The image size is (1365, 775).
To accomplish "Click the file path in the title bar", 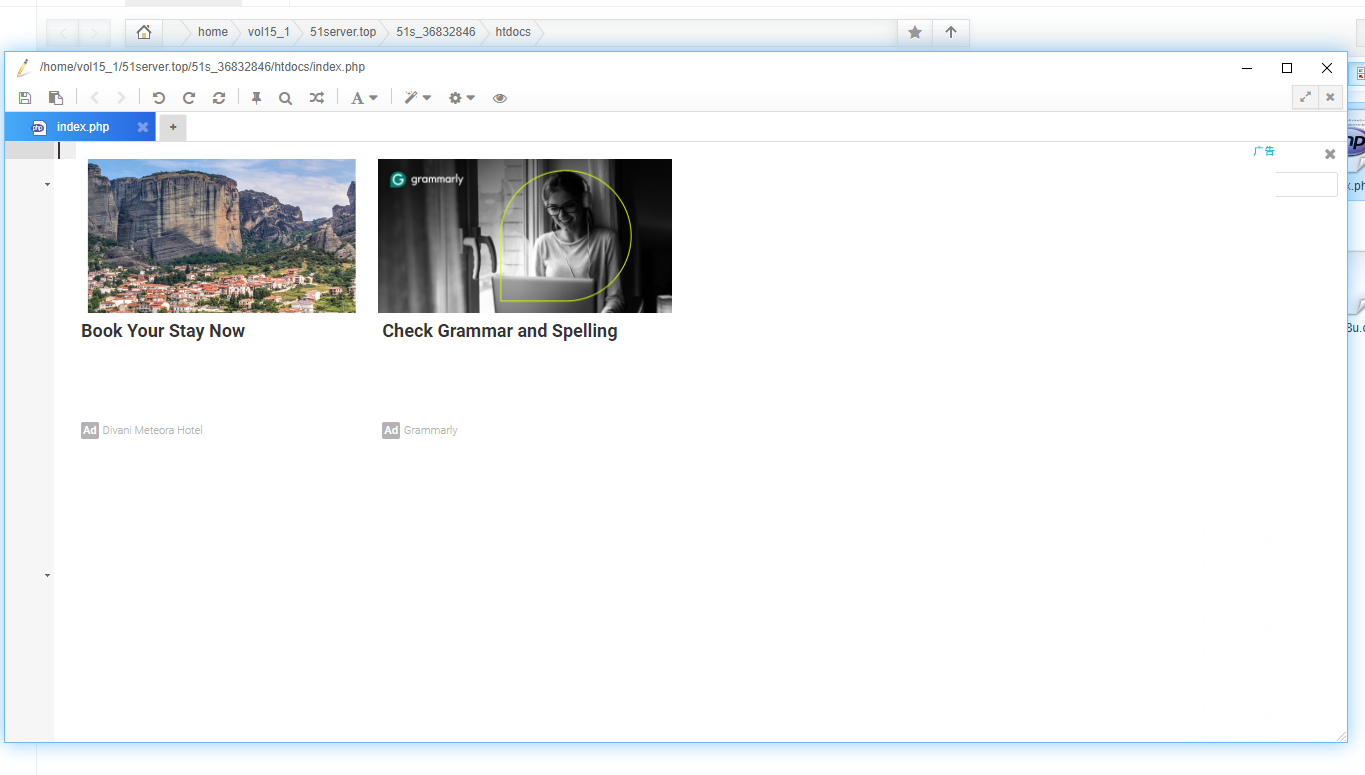I will [x=202, y=67].
